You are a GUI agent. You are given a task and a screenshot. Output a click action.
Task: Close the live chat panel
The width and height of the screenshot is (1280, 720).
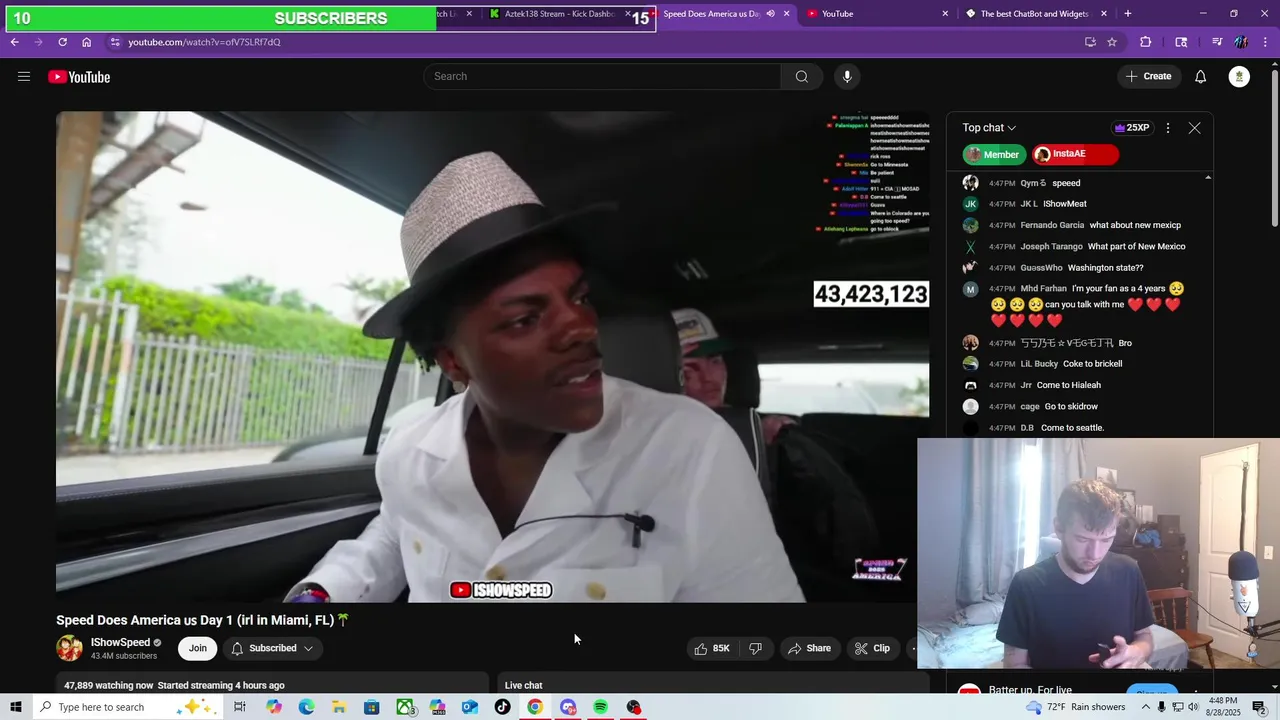(x=1194, y=128)
